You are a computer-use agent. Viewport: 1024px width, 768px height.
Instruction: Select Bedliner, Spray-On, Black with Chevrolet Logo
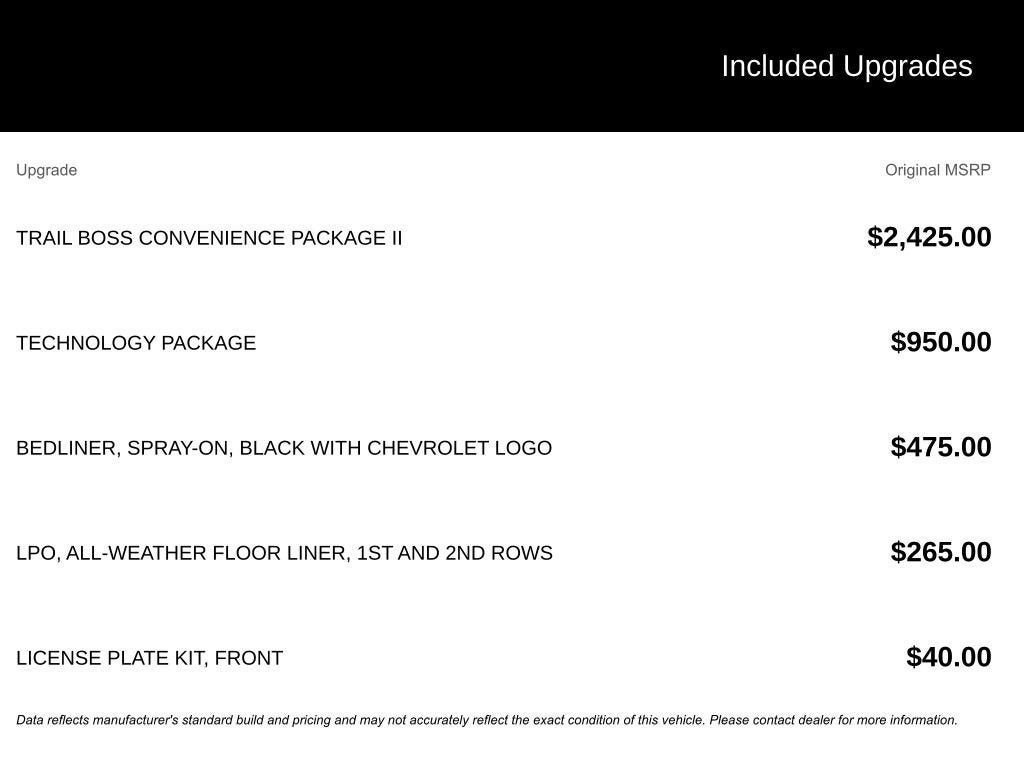pyautogui.click(x=284, y=448)
